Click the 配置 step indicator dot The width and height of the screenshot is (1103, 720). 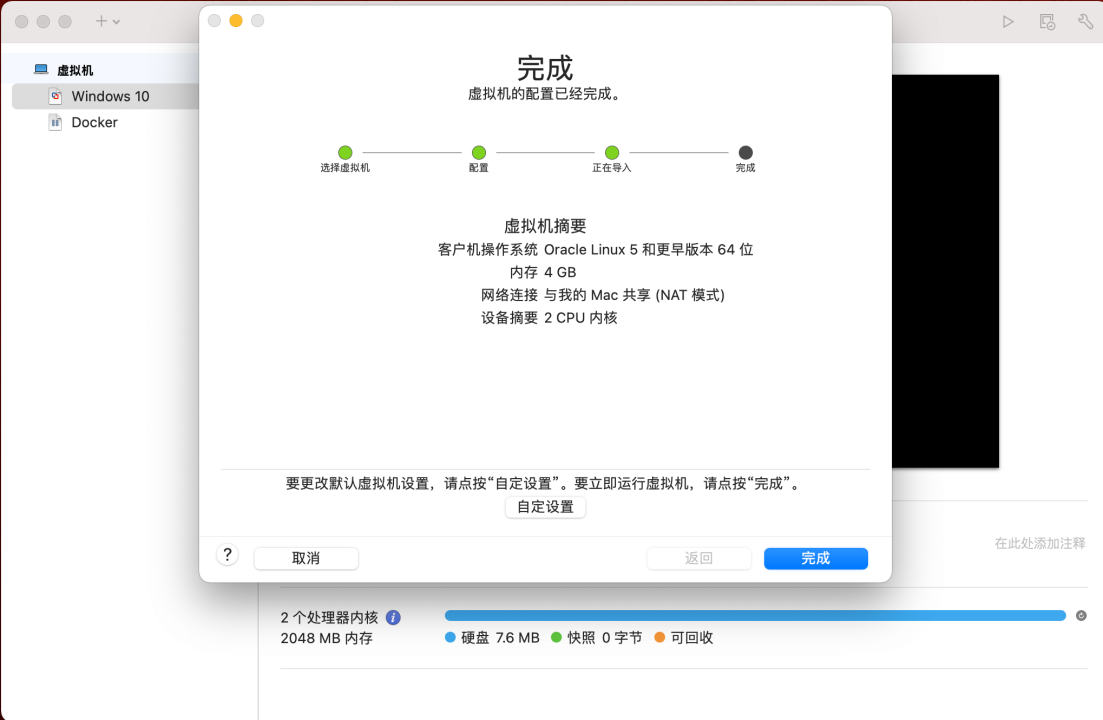point(479,153)
